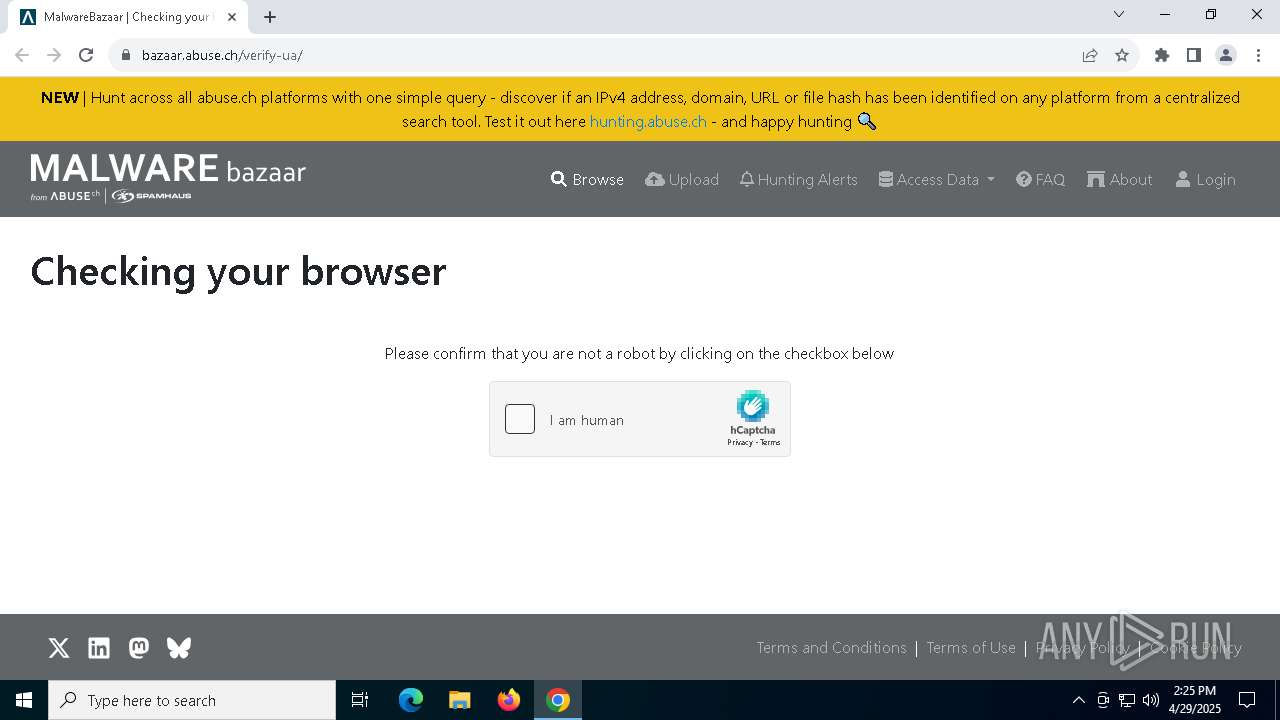Open the hCaptcha Privacy link
Screen dimensions: 1280x720
(x=740, y=442)
